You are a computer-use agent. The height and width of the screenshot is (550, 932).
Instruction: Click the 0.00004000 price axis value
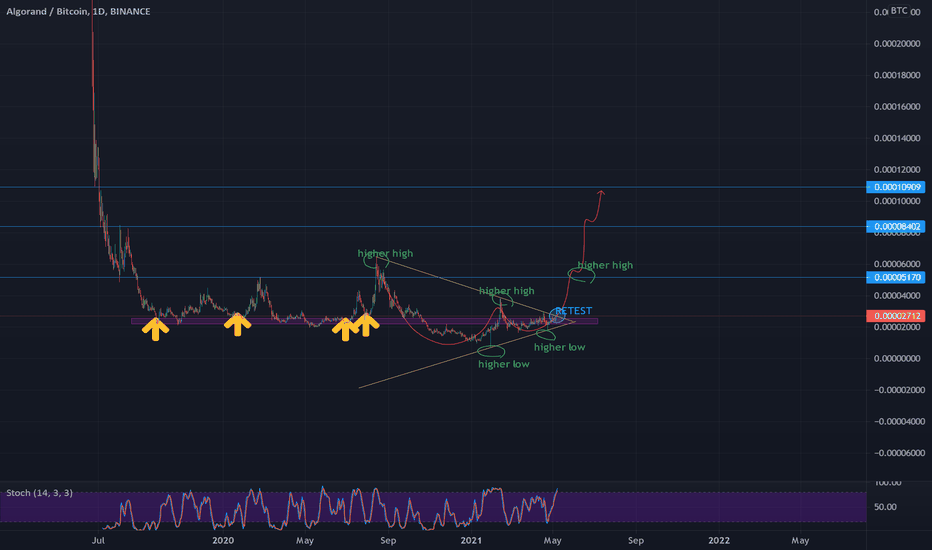pyautogui.click(x=897, y=296)
